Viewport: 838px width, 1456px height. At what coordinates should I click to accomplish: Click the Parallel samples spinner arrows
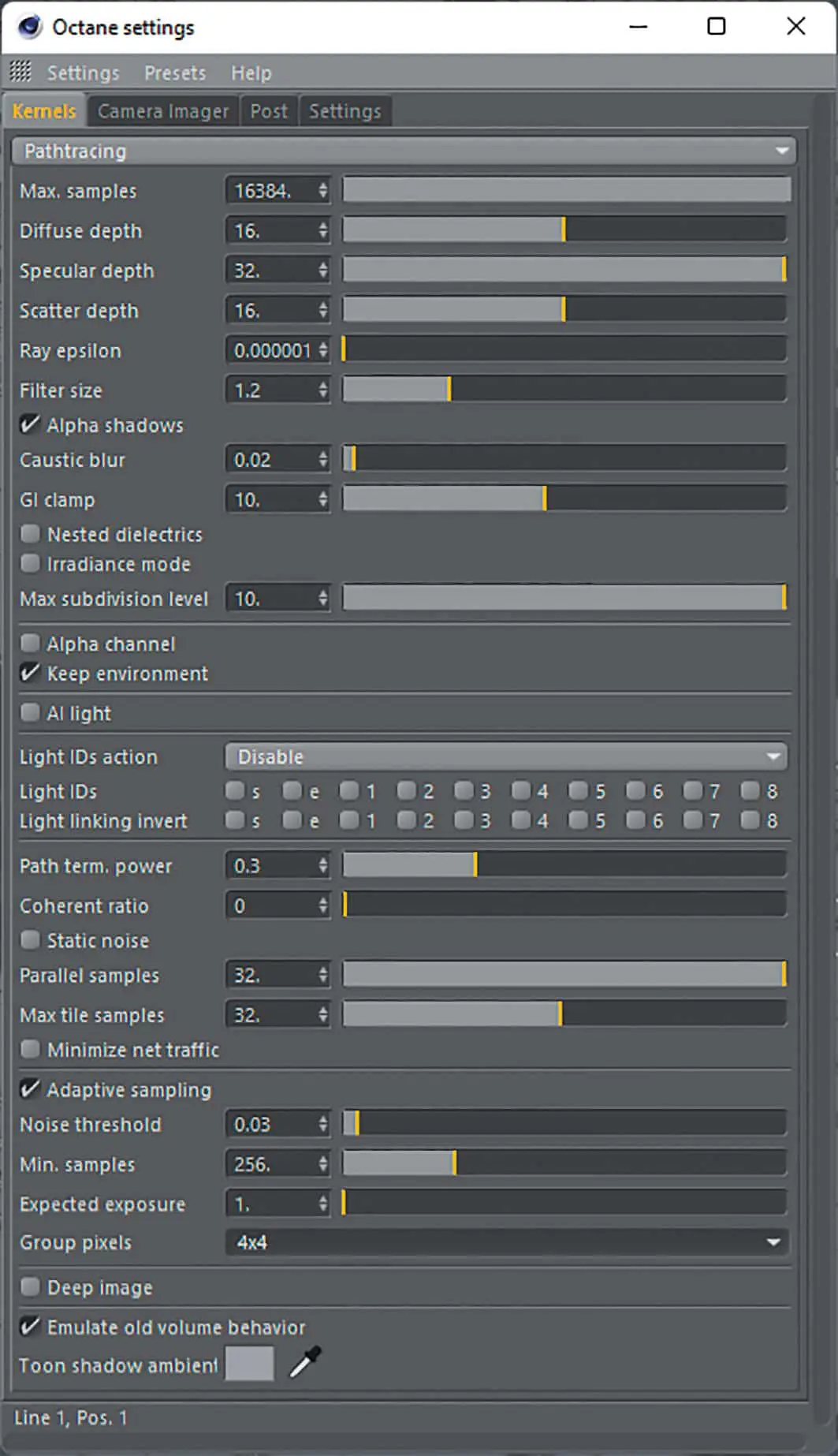(x=322, y=976)
